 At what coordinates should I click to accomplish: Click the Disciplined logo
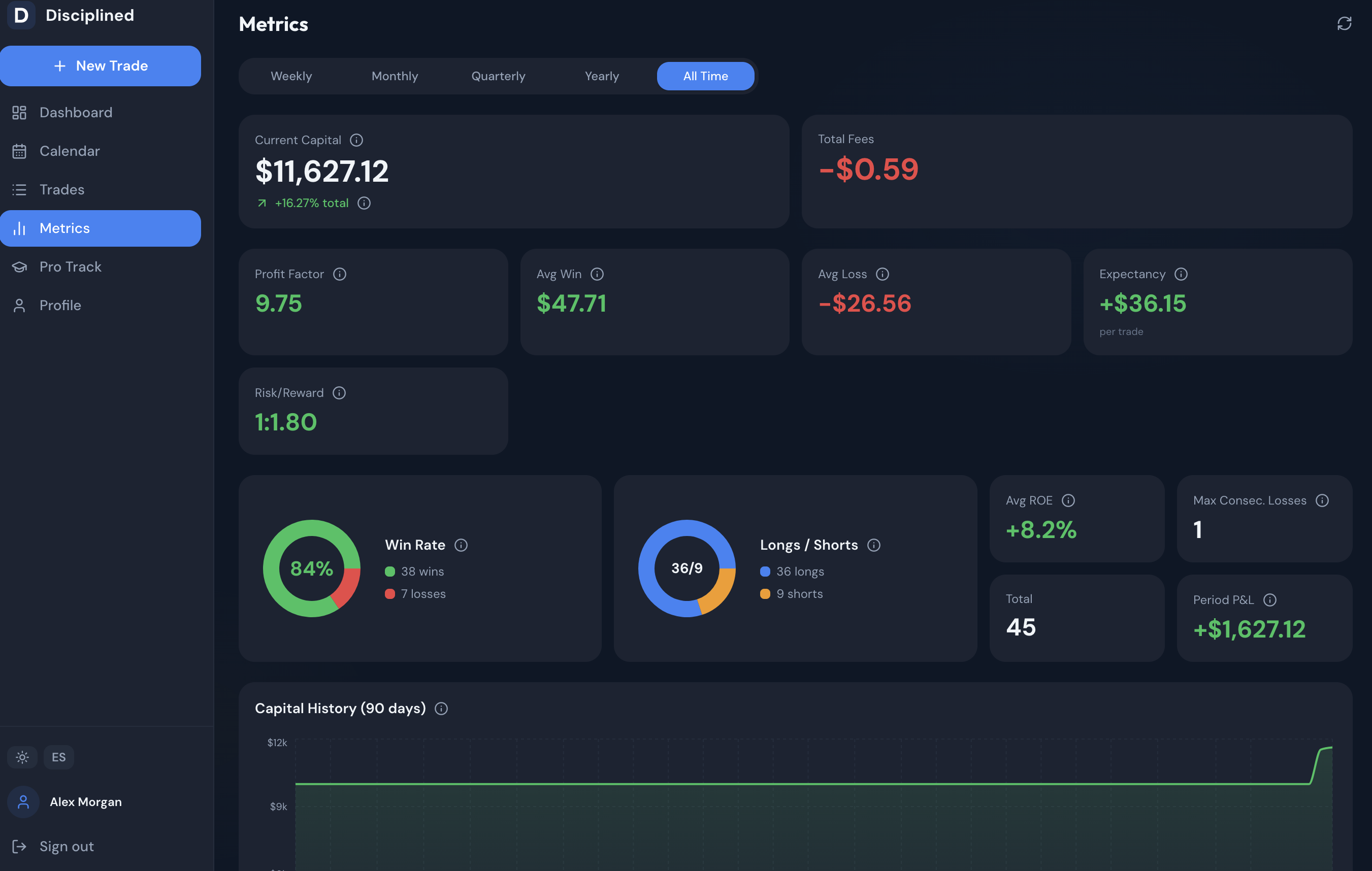click(x=21, y=15)
